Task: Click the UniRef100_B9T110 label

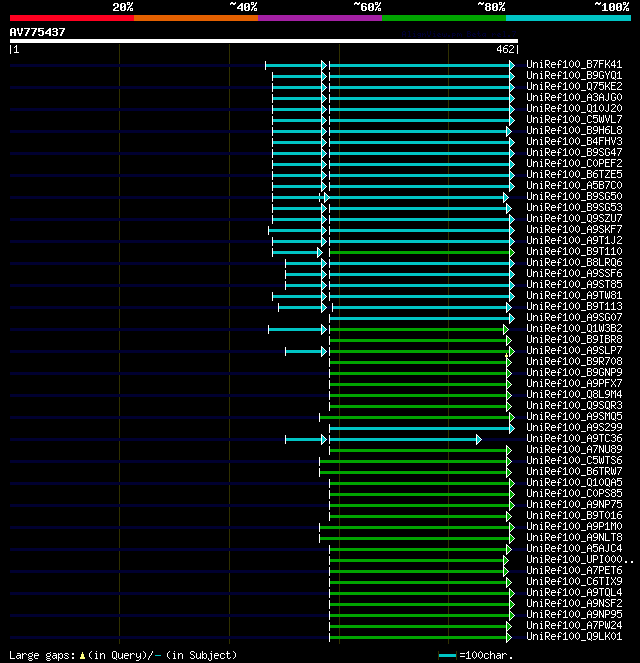Action: [x=574, y=251]
